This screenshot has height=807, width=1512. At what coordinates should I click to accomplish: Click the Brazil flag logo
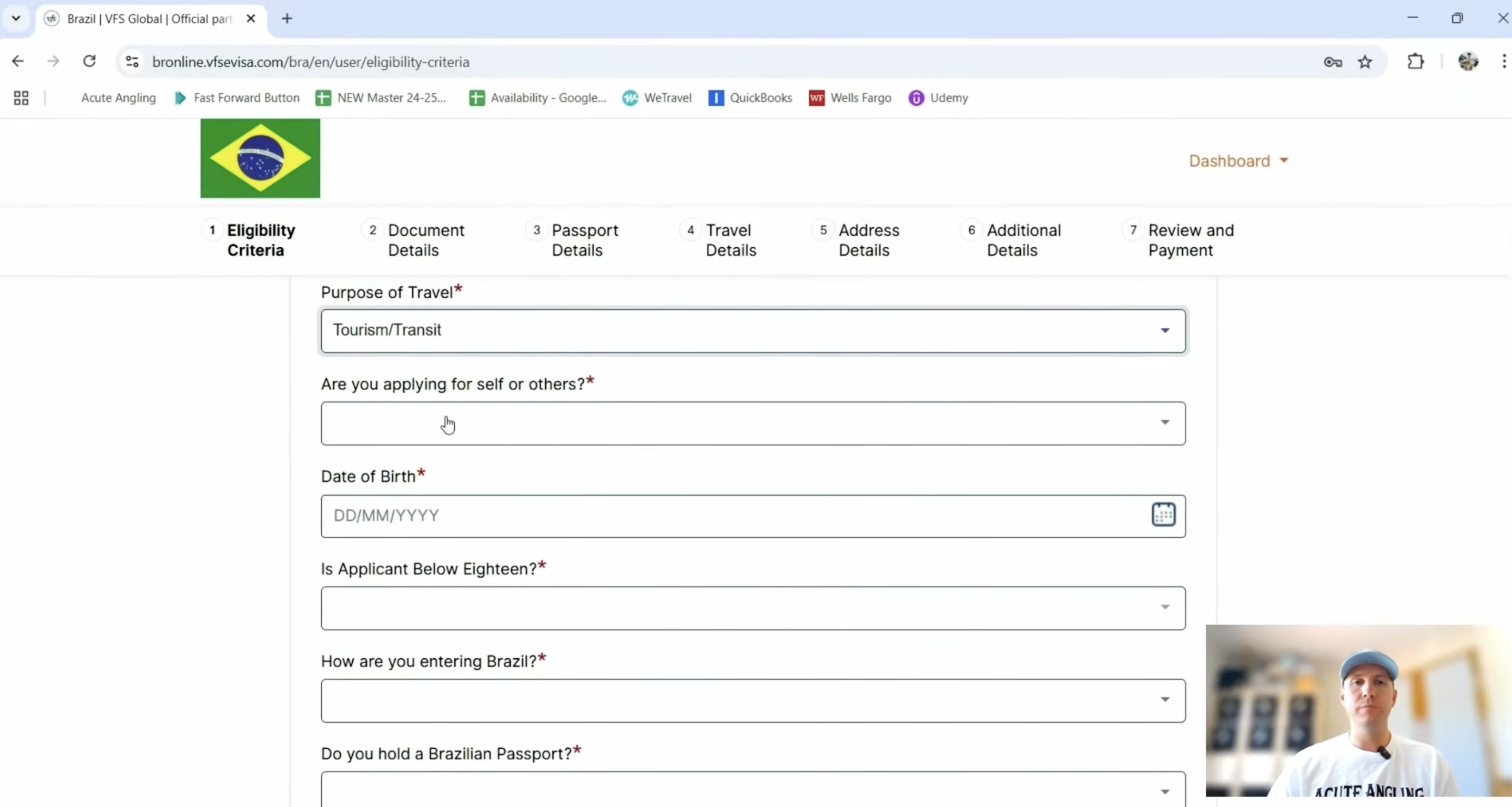point(260,158)
